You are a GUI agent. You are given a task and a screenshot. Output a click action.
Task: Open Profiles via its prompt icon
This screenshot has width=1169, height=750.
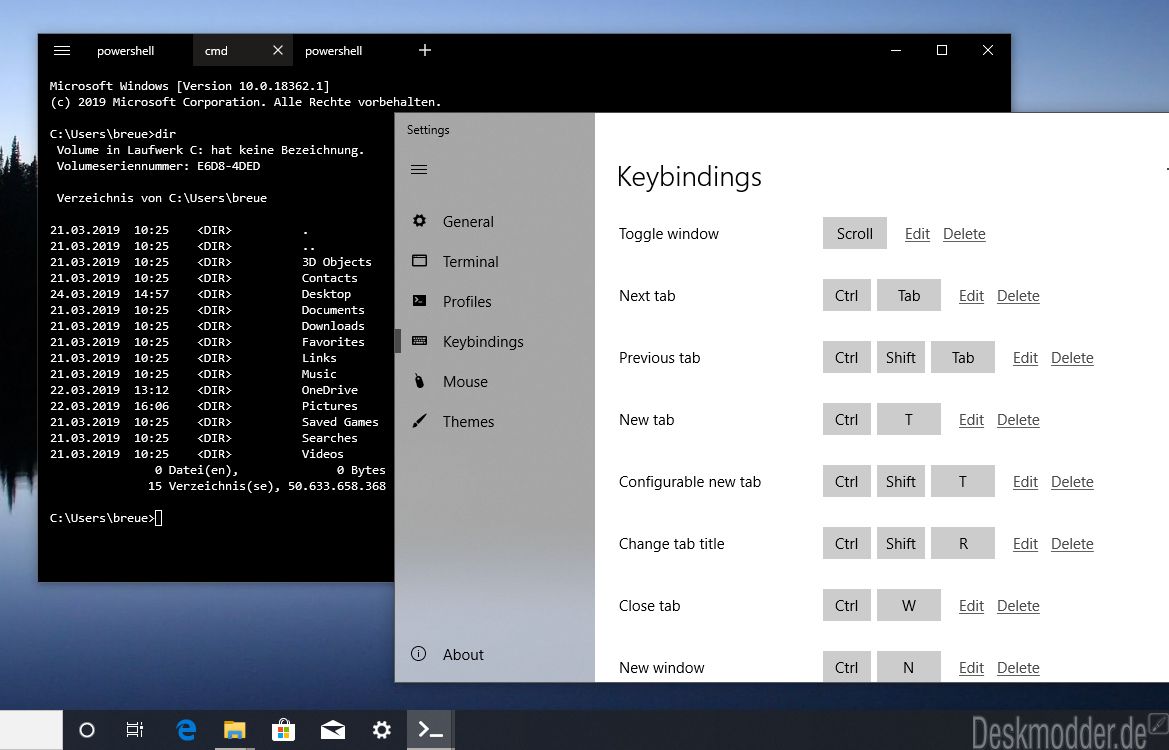point(420,300)
